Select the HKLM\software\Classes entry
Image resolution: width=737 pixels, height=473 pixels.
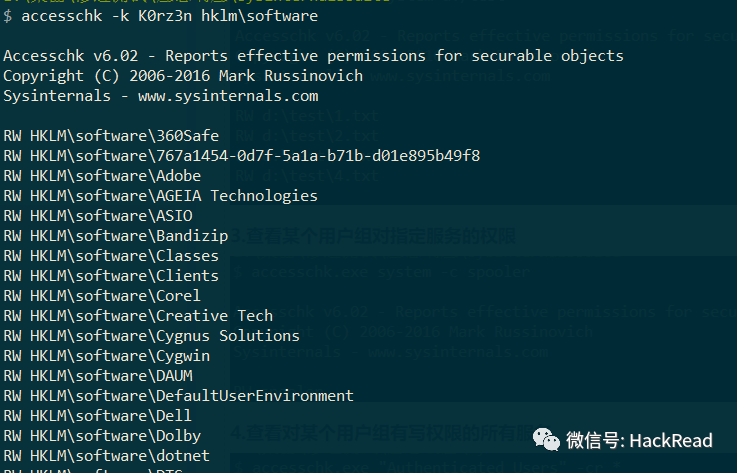pos(111,256)
